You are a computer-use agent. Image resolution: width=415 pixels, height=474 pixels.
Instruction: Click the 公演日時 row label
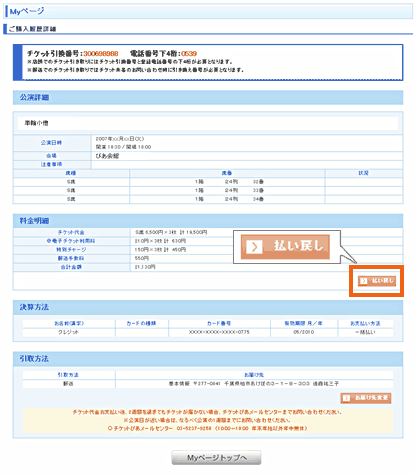coord(52,143)
